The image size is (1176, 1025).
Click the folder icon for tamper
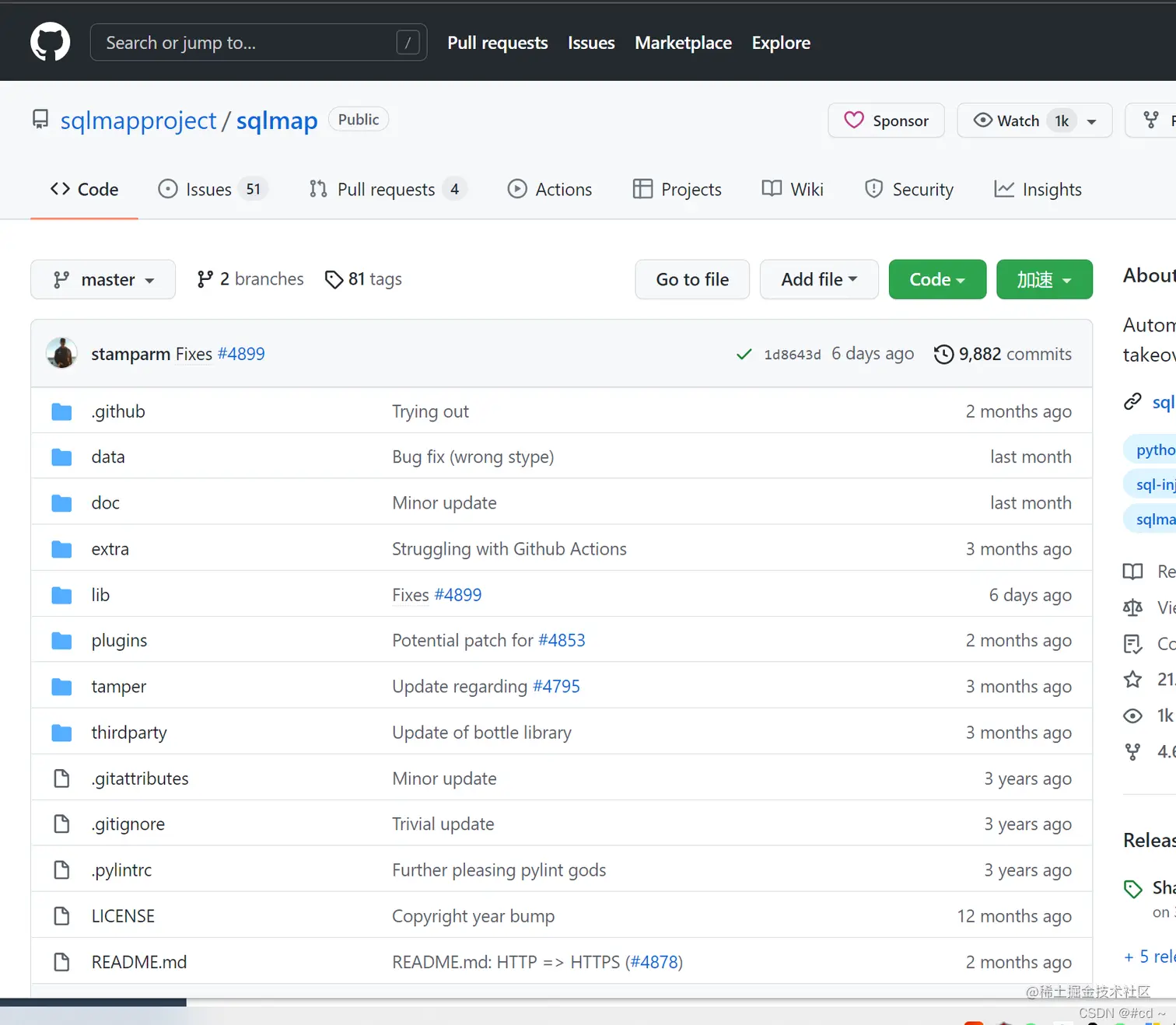pyautogui.click(x=61, y=687)
